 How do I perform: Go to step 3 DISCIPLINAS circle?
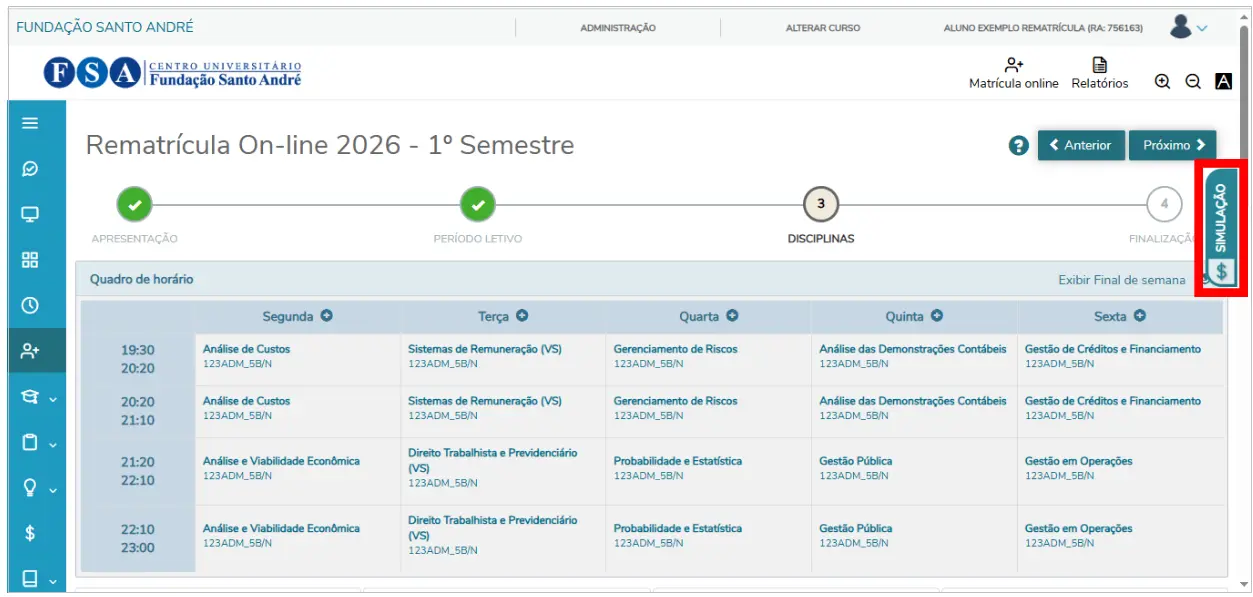(821, 204)
